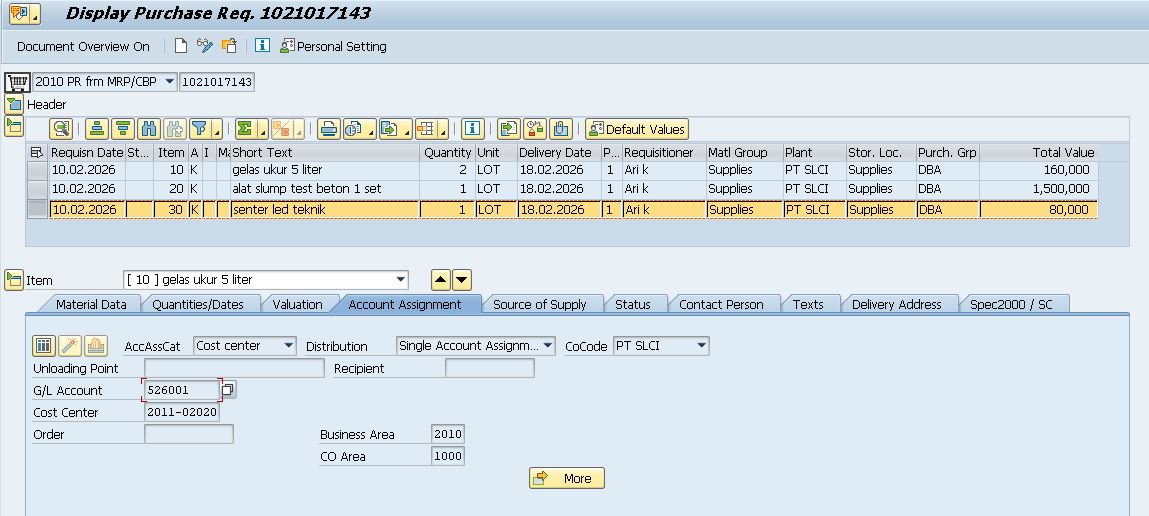Image resolution: width=1149 pixels, height=516 pixels.
Task: Click the More button
Action: (x=566, y=478)
